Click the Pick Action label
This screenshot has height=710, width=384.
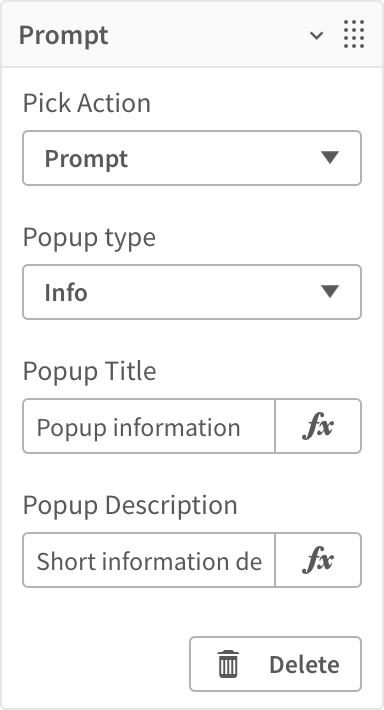coord(86,103)
